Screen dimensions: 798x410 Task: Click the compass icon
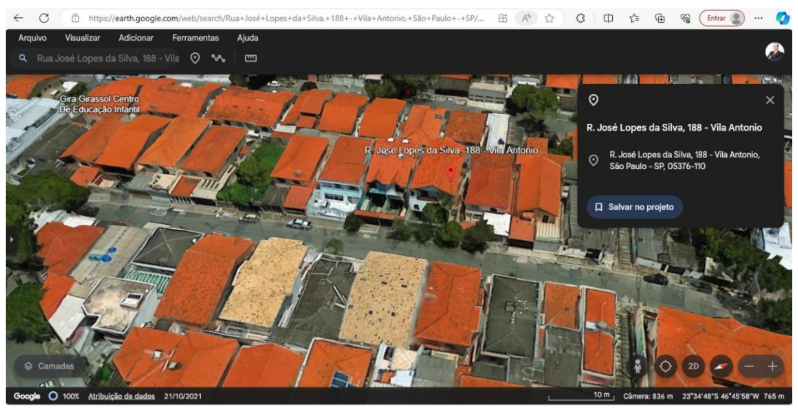click(720, 366)
